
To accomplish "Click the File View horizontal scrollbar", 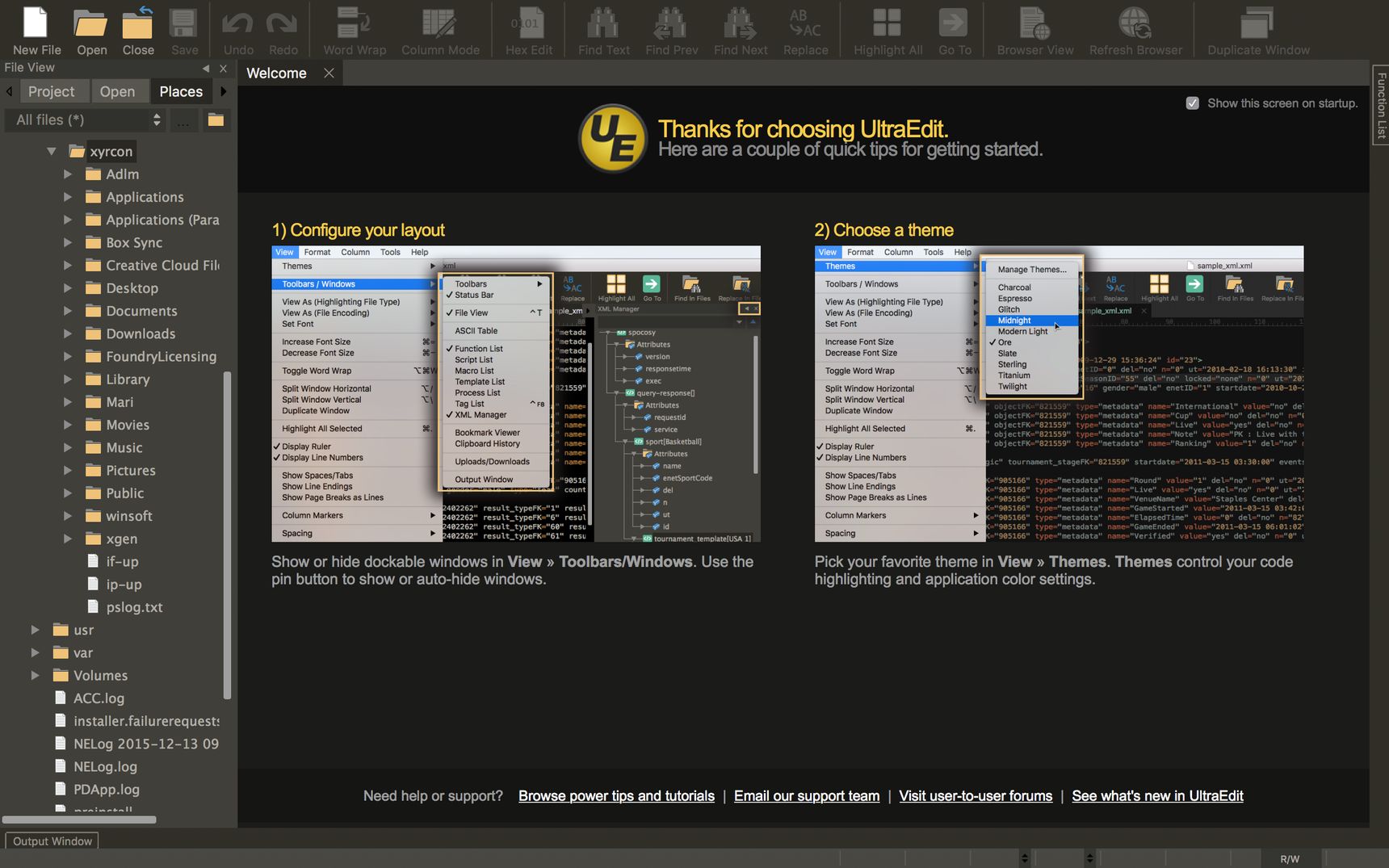I will point(79,820).
